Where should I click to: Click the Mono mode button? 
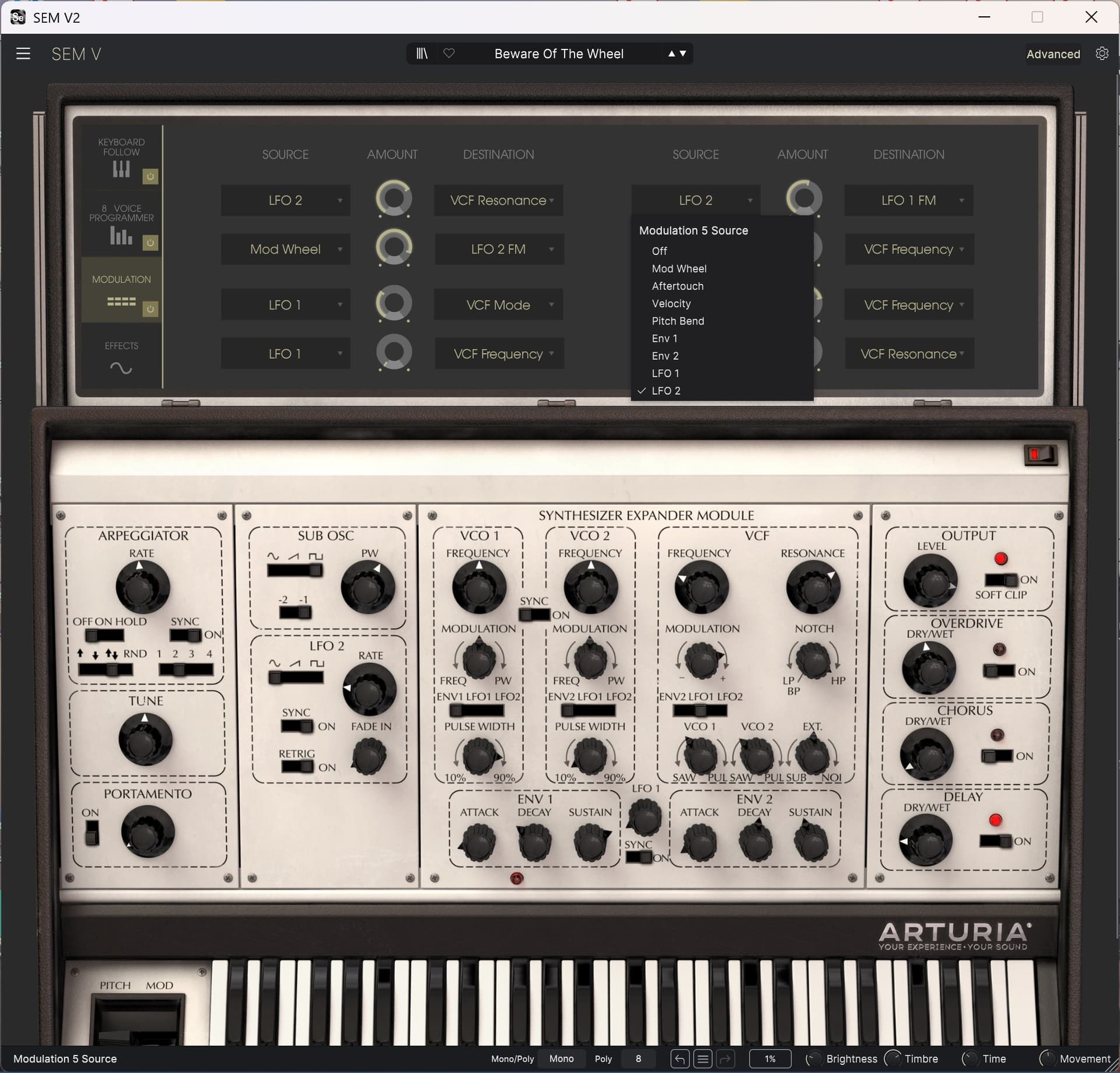(x=561, y=1058)
